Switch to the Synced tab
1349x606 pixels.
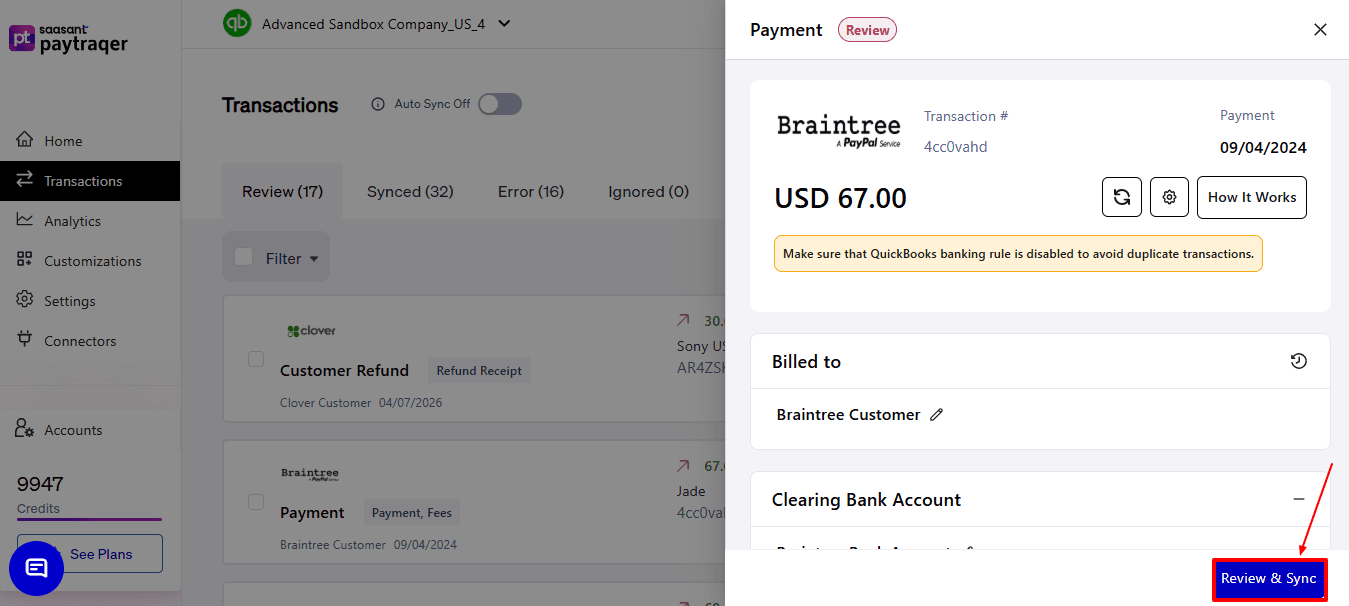(x=409, y=190)
